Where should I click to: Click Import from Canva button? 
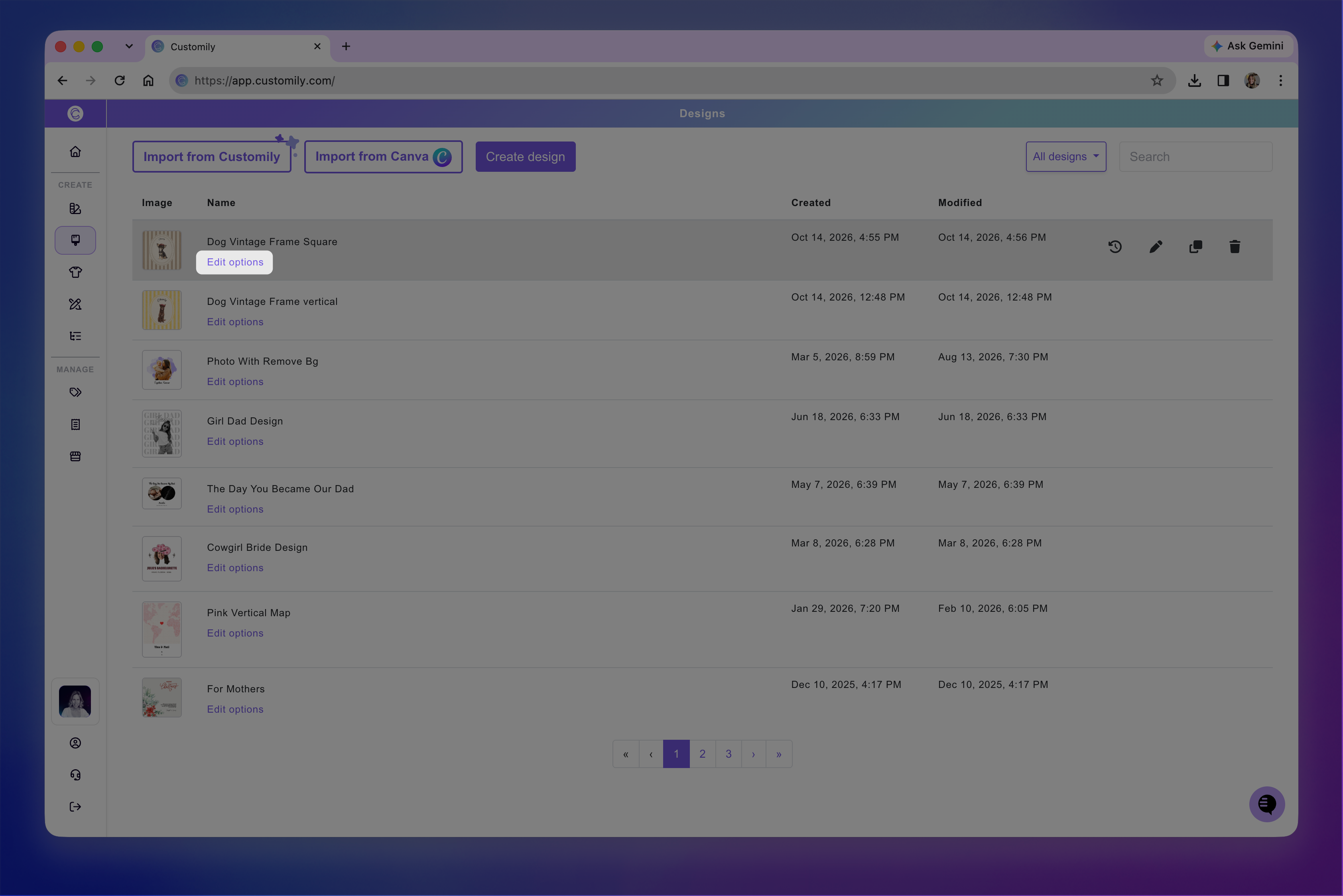click(383, 157)
